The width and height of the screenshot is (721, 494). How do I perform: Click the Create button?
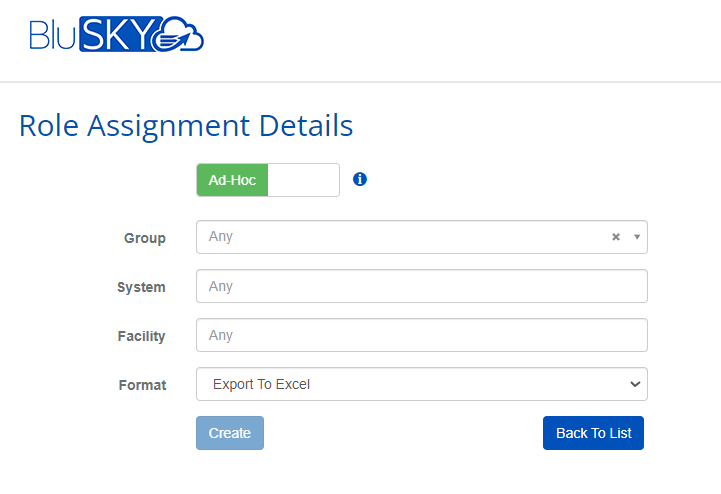click(230, 433)
